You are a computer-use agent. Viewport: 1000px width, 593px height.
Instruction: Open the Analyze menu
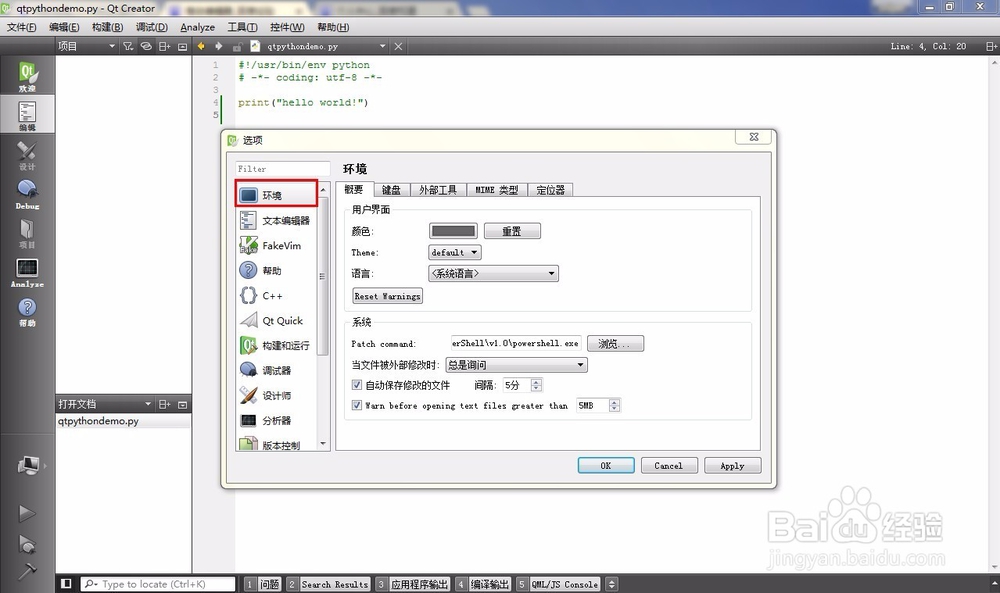[197, 27]
